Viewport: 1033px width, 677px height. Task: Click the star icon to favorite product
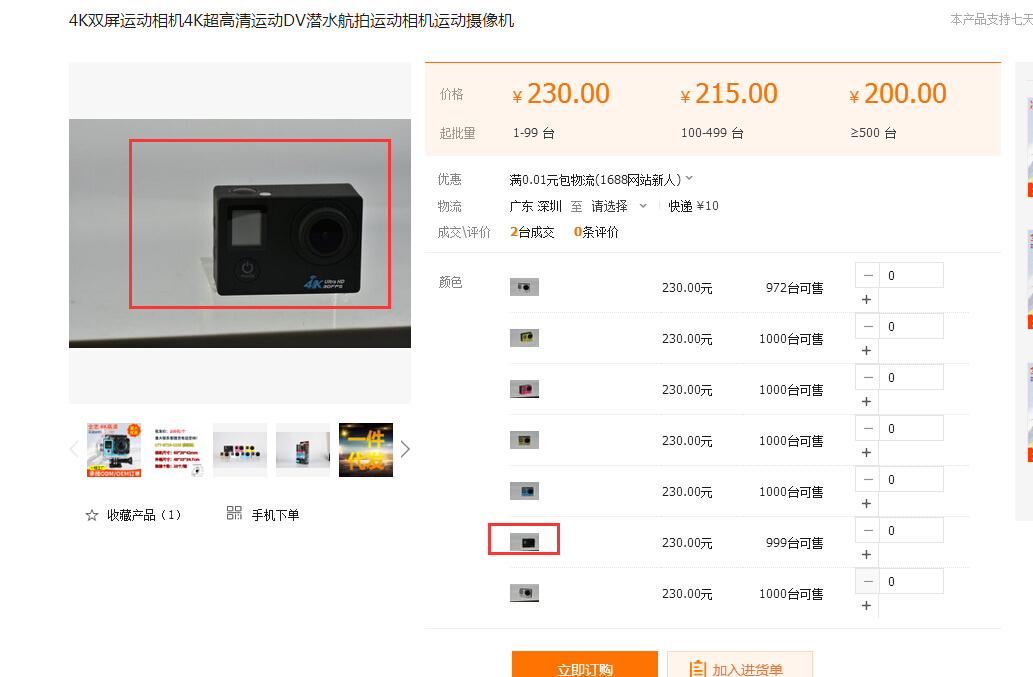pos(92,515)
